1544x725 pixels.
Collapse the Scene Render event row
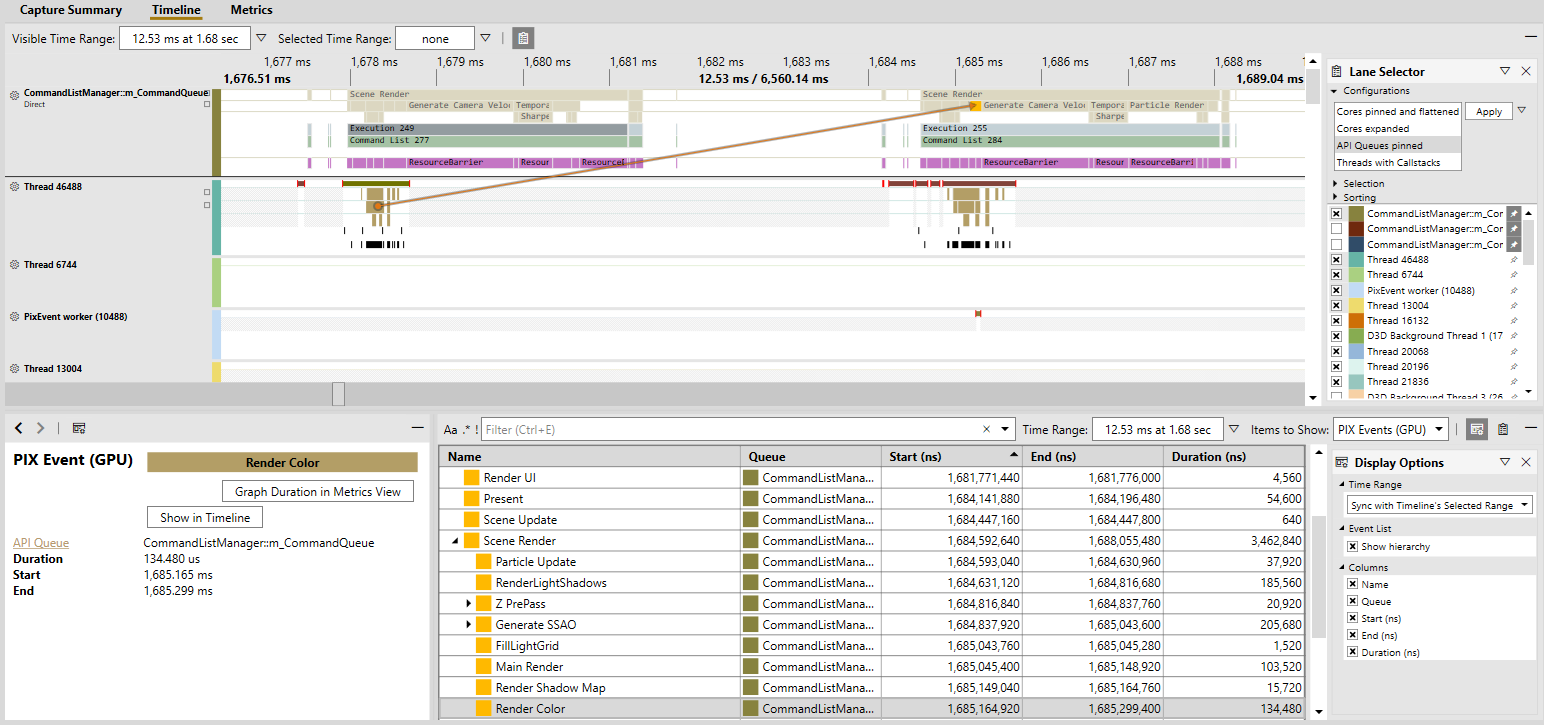[456, 541]
